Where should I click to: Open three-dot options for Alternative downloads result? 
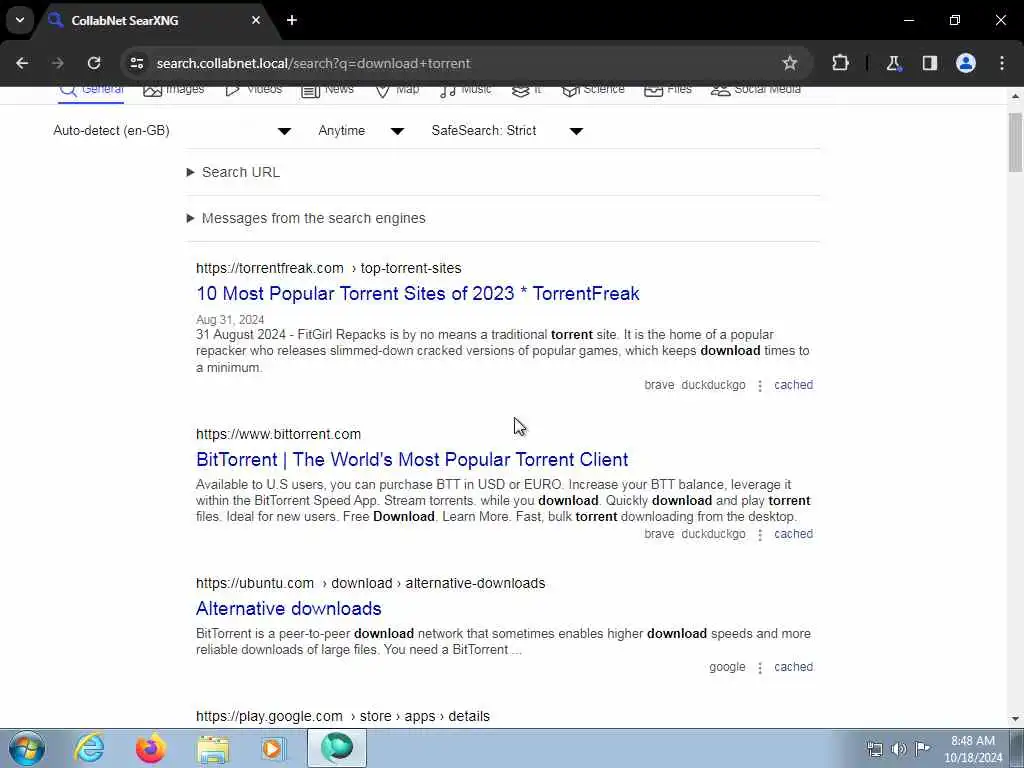(760, 668)
